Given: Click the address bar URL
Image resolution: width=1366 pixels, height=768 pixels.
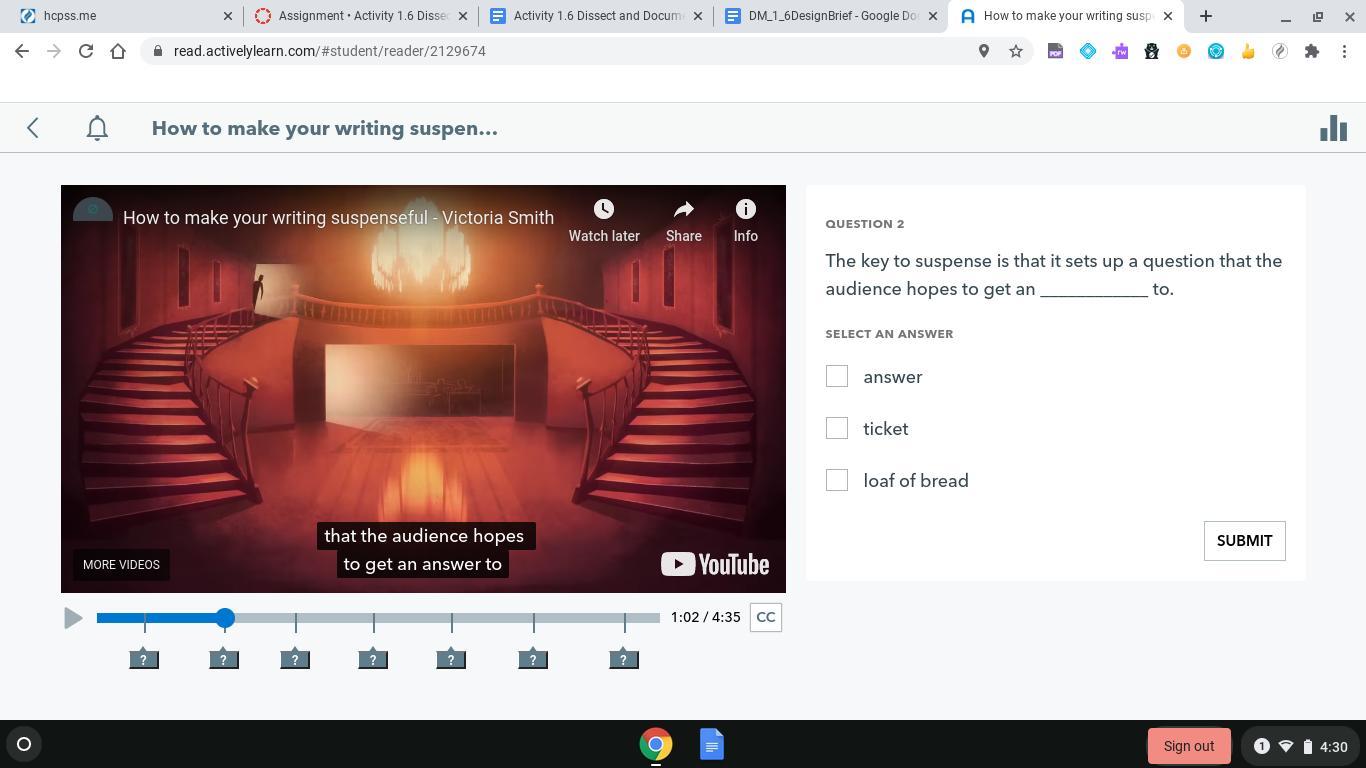Looking at the screenshot, I should tap(330, 51).
